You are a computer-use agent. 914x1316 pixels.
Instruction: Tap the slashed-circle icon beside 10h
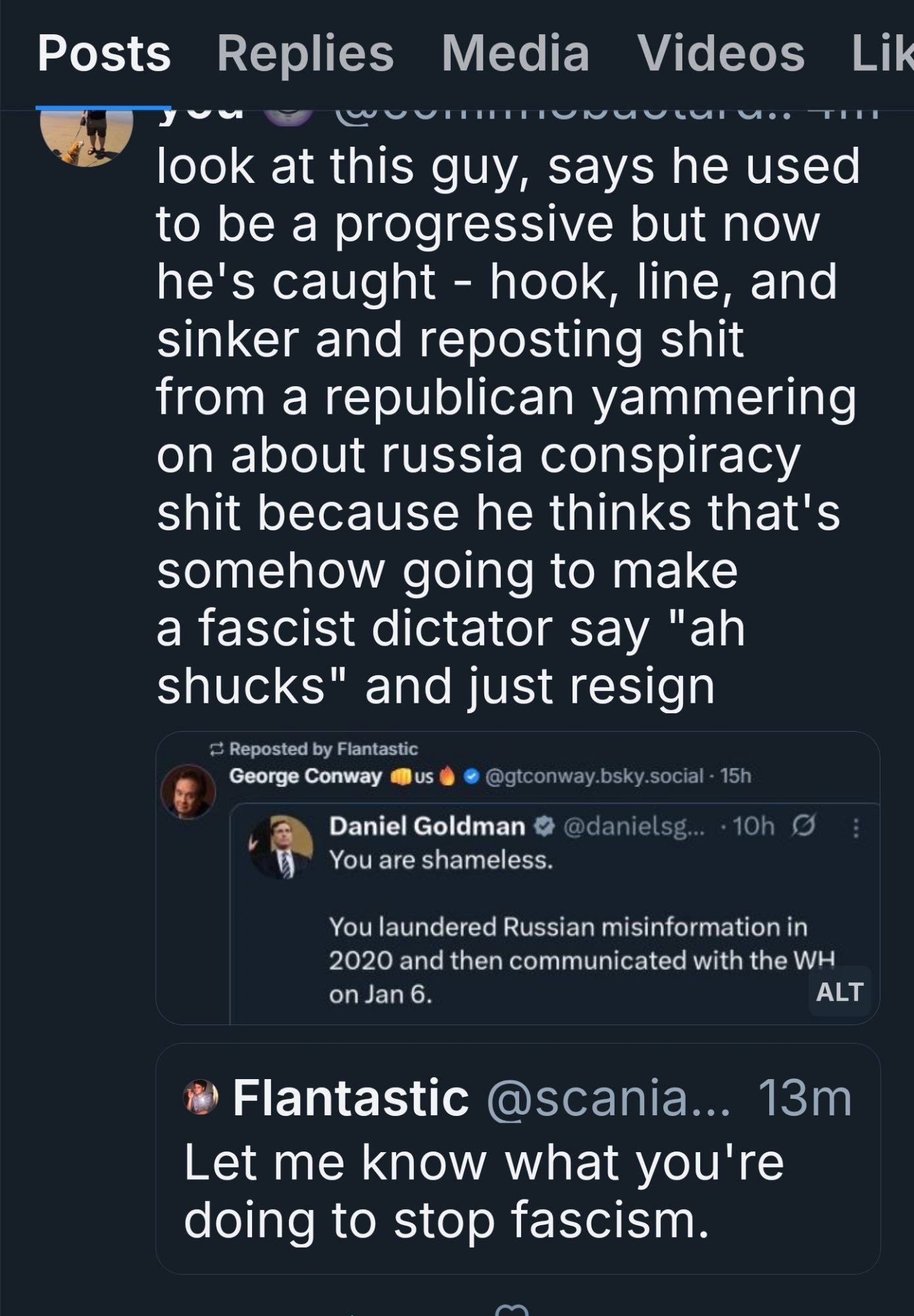(x=804, y=825)
